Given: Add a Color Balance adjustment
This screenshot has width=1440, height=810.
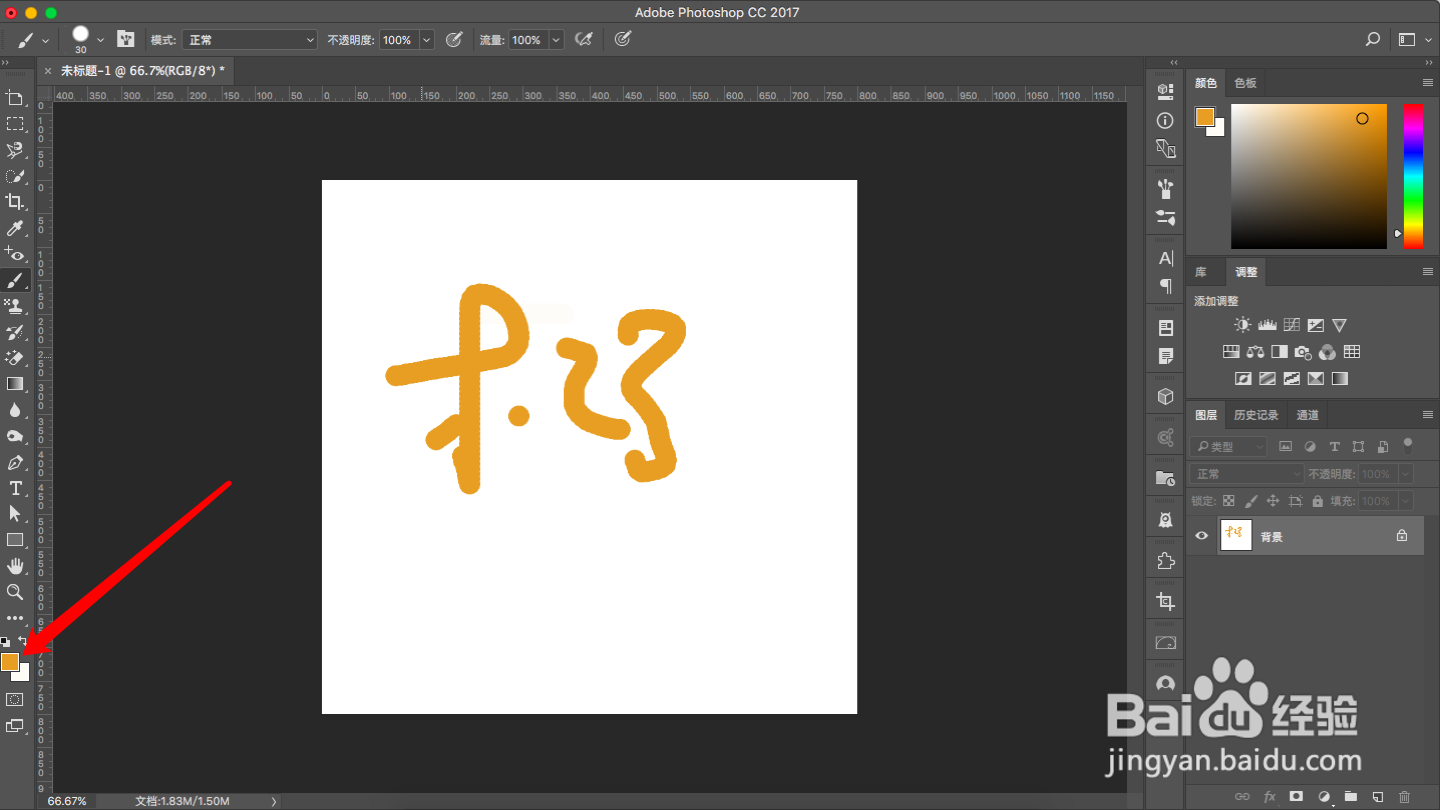Looking at the screenshot, I should click(x=1255, y=352).
